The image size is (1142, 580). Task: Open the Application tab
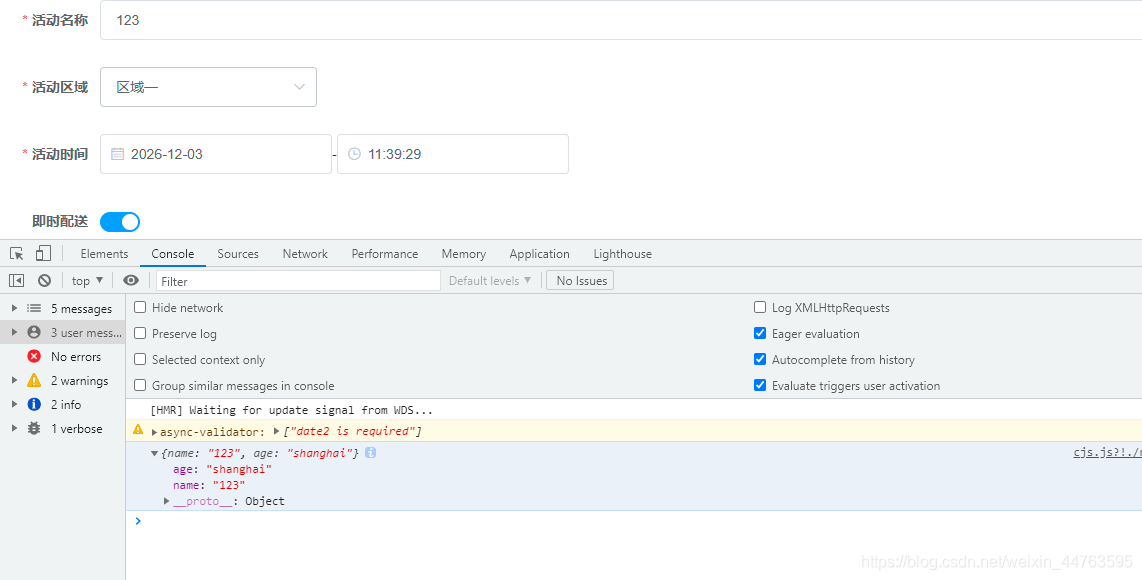540,254
